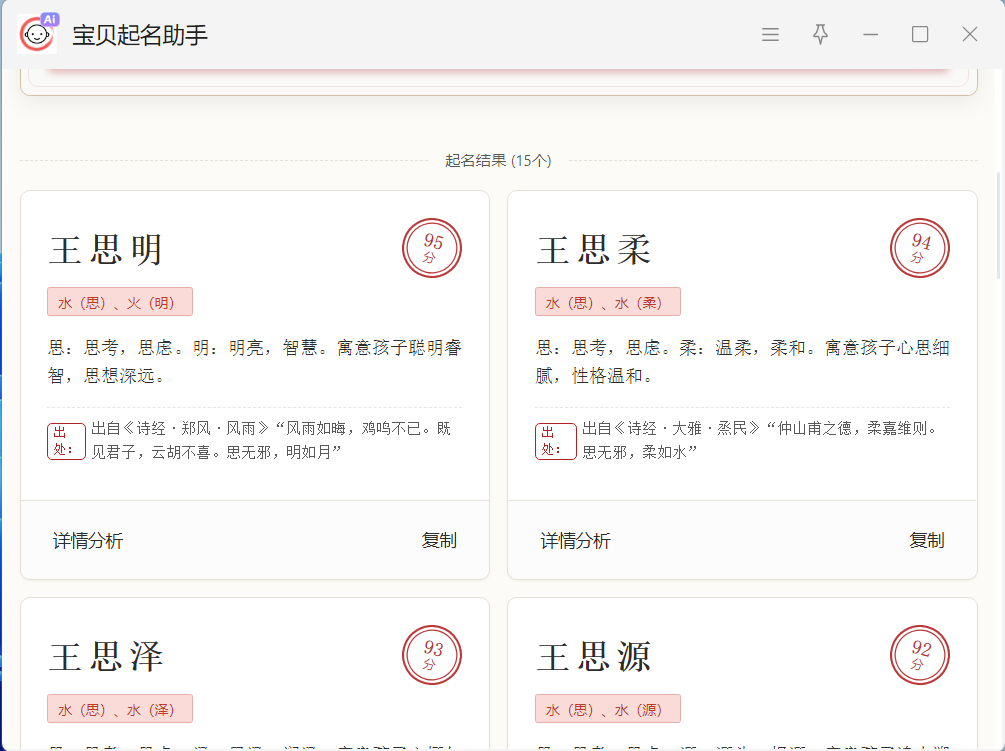This screenshot has width=1005, height=751.
Task: Open the hamburger menu in title bar
Action: [x=770, y=35]
